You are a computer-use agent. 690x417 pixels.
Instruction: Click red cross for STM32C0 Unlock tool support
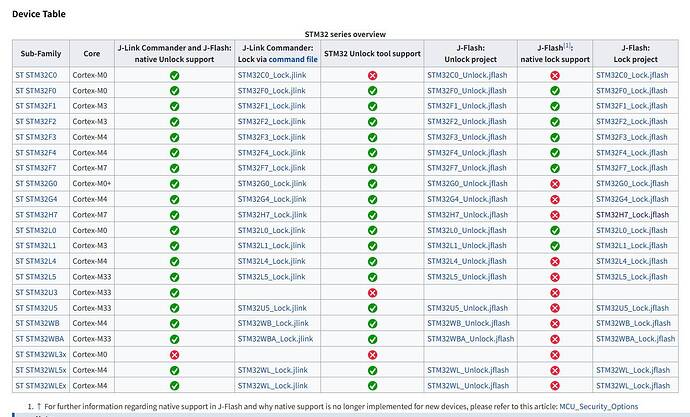pyautogui.click(x=372, y=76)
